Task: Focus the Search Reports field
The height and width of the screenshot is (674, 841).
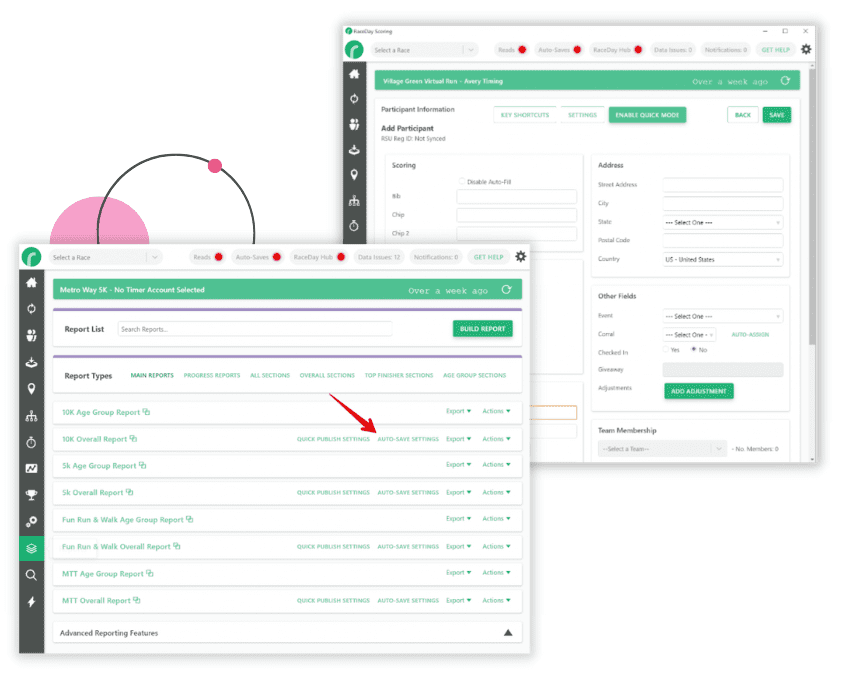Action: point(255,329)
